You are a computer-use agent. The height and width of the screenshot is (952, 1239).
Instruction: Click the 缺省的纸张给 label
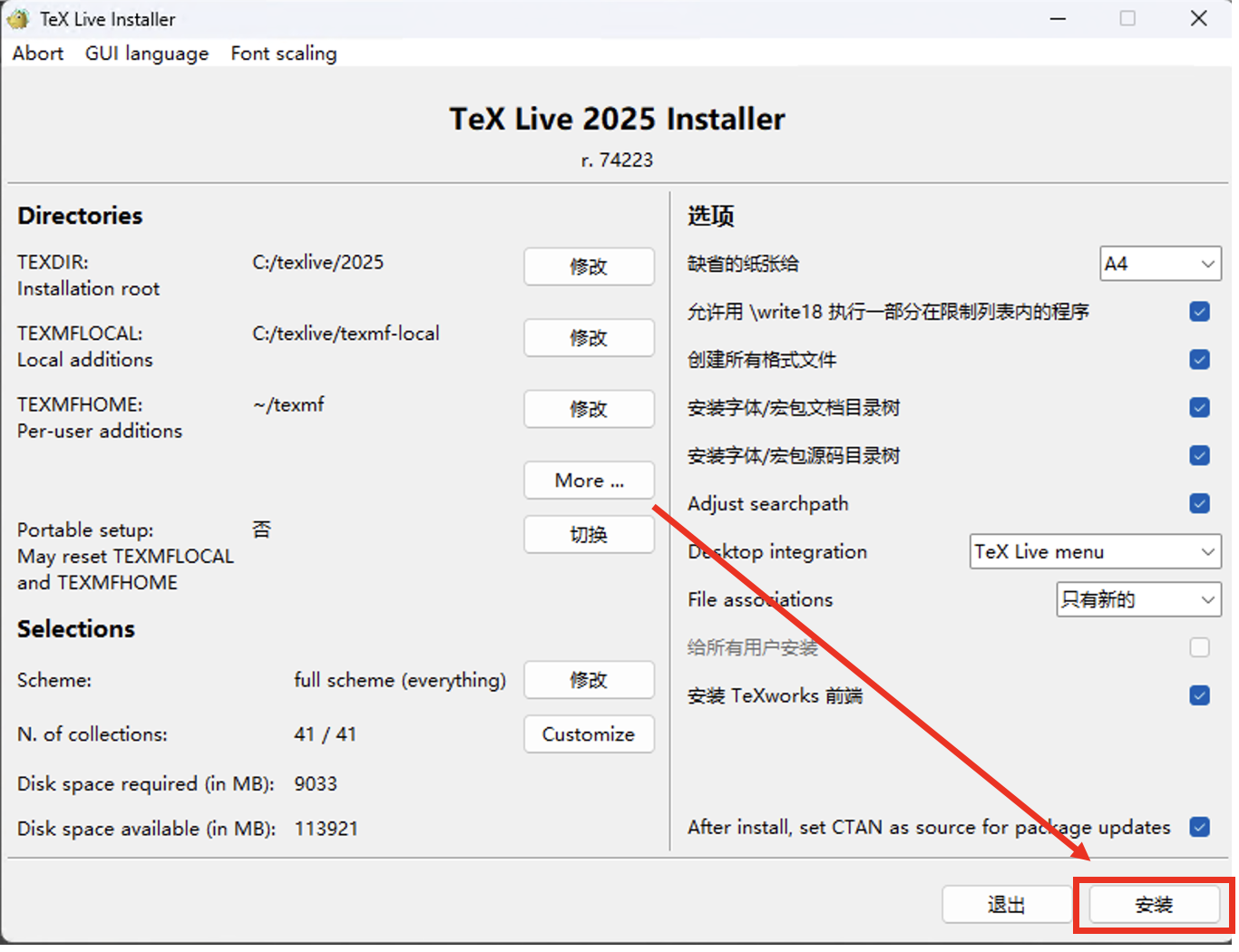pos(743,264)
